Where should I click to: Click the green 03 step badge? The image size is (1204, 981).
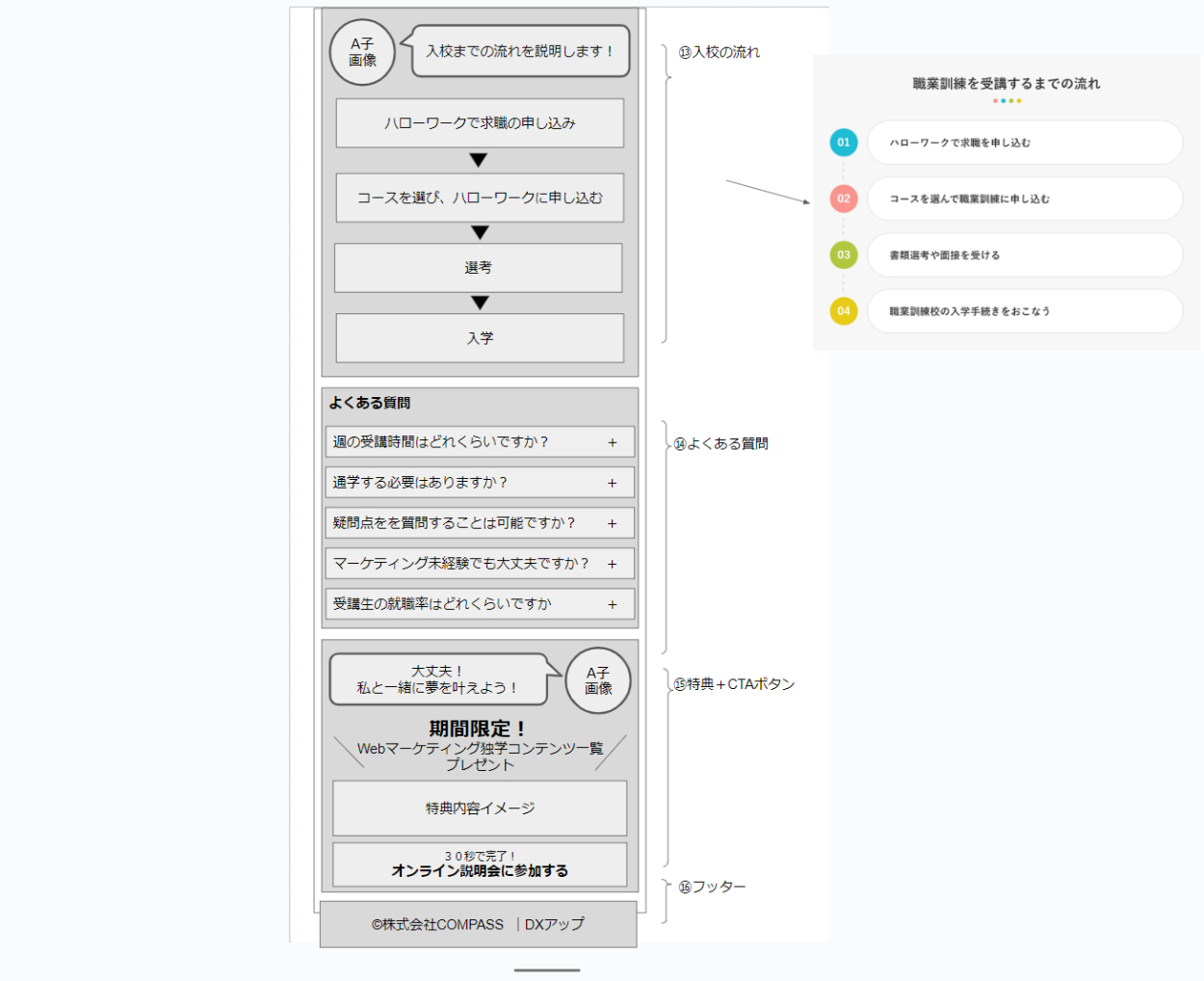point(844,255)
